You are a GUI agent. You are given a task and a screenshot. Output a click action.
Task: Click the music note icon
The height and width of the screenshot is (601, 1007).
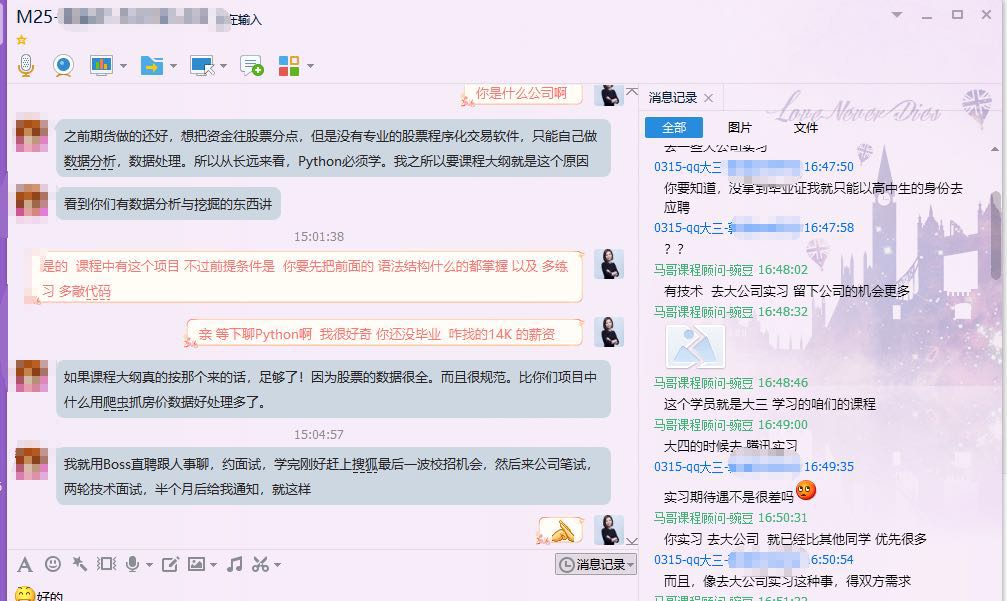(x=235, y=564)
